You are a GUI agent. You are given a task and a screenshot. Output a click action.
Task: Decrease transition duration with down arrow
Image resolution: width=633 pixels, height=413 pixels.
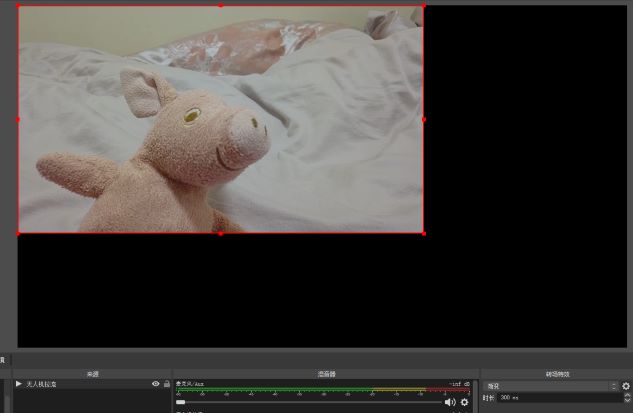626,401
